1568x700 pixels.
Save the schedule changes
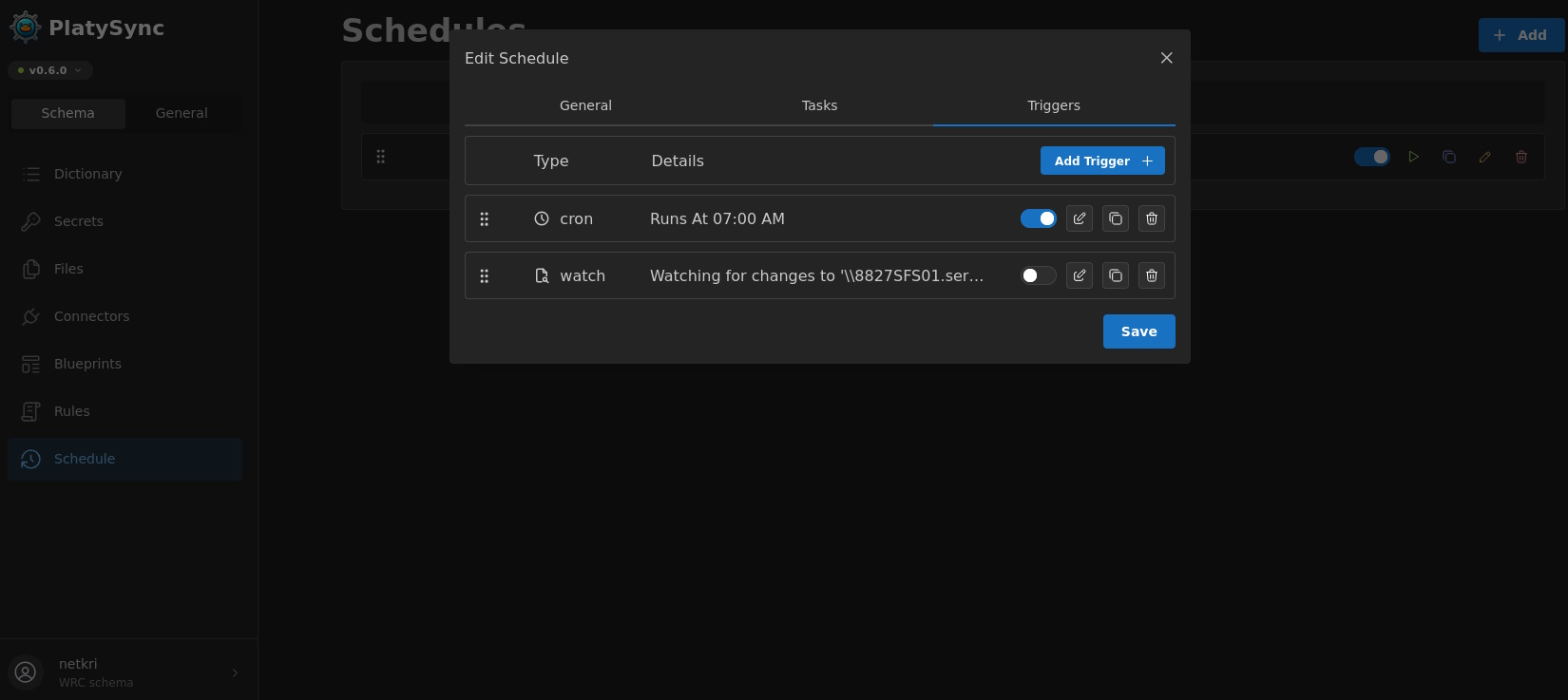click(x=1139, y=331)
